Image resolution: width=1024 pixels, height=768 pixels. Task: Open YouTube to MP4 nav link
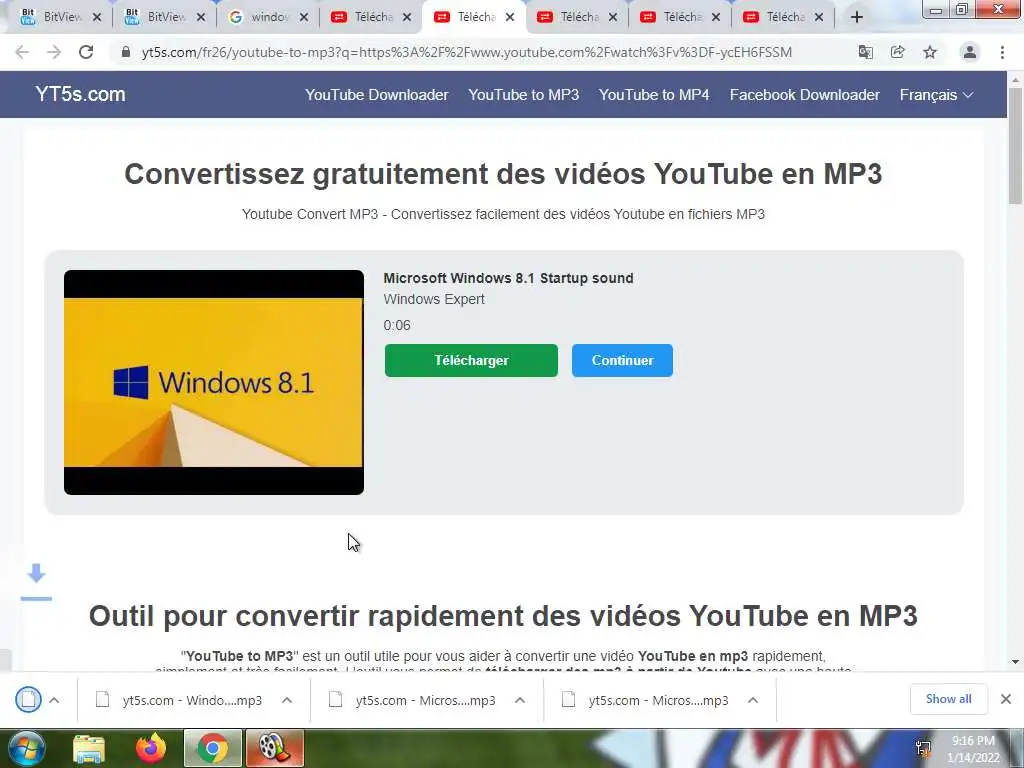(x=654, y=95)
